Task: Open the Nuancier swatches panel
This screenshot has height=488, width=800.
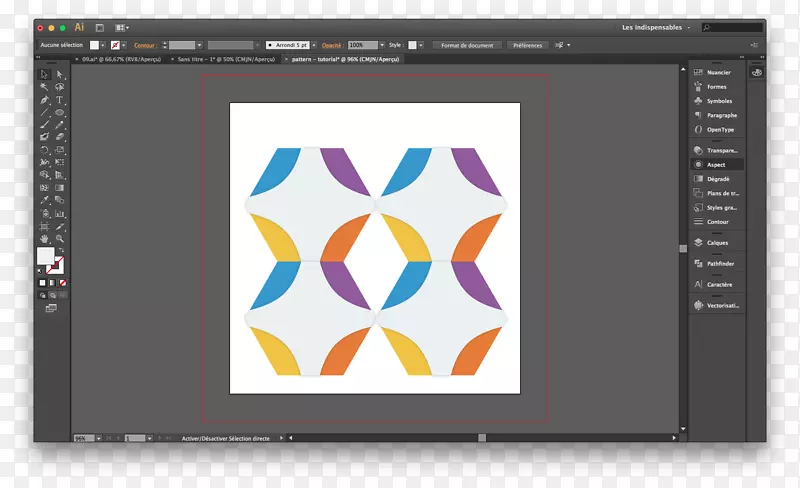Action: tap(718, 73)
